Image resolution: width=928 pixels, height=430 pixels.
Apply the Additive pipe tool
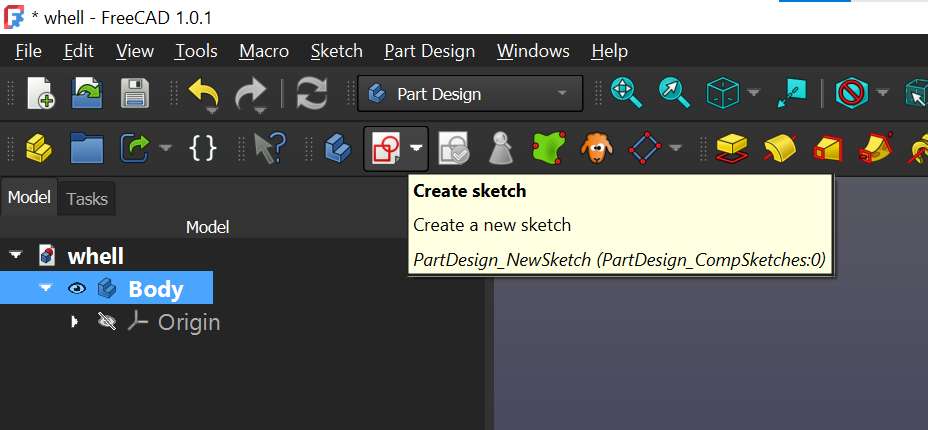pos(875,148)
